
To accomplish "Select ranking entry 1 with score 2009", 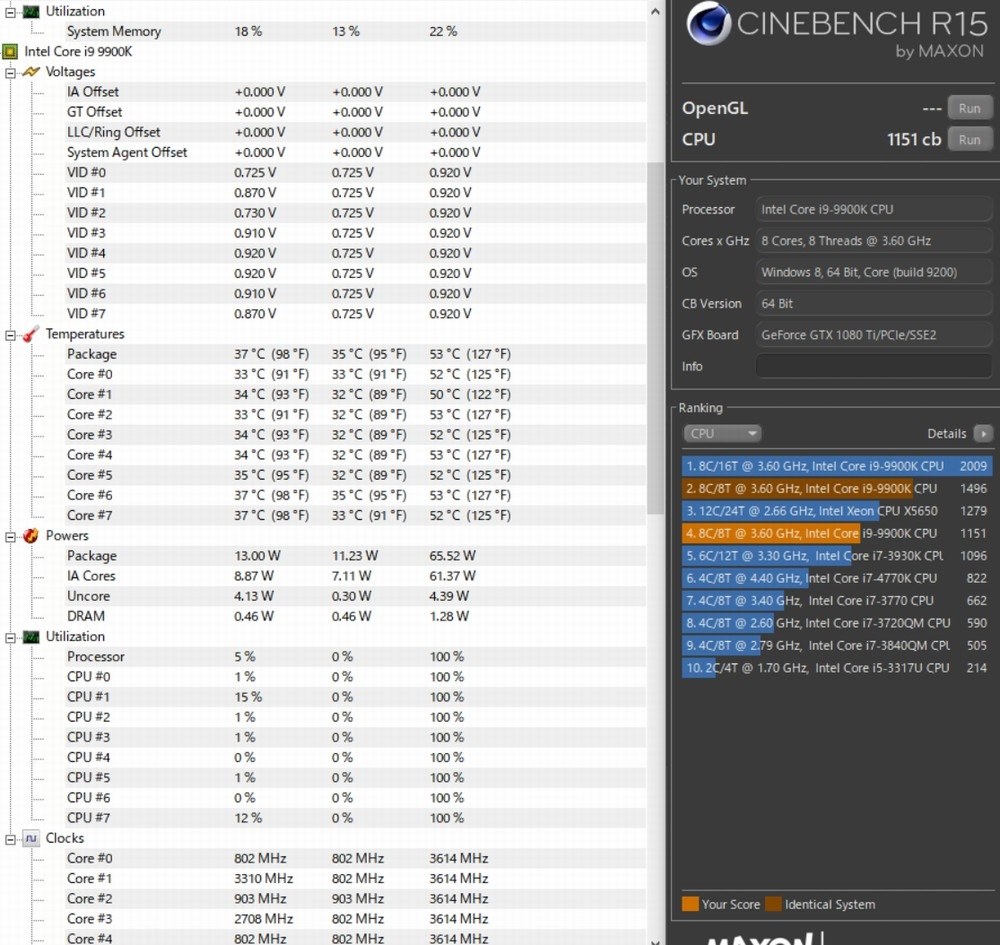I will pyautogui.click(x=837, y=466).
